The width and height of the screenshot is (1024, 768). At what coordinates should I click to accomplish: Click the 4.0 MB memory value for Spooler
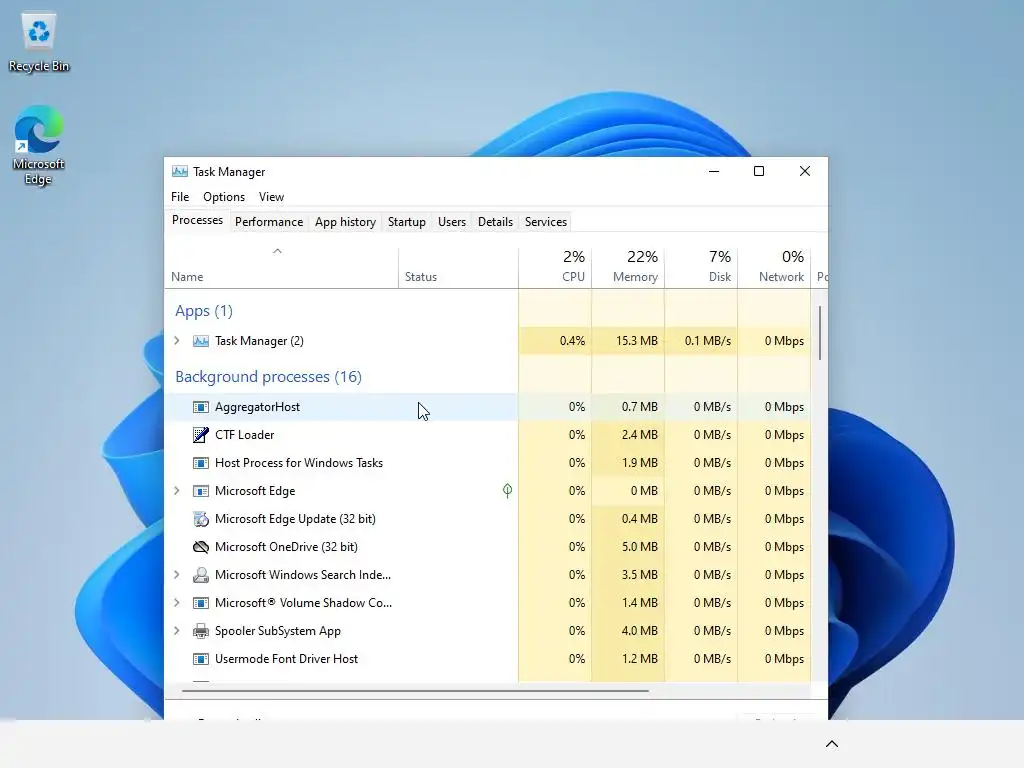(x=639, y=632)
